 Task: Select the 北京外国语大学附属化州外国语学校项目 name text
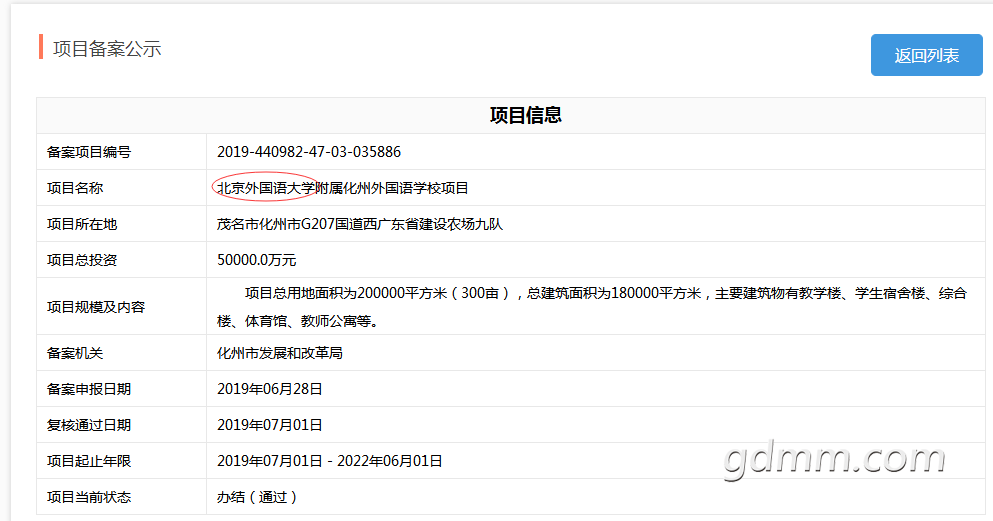pos(343,188)
